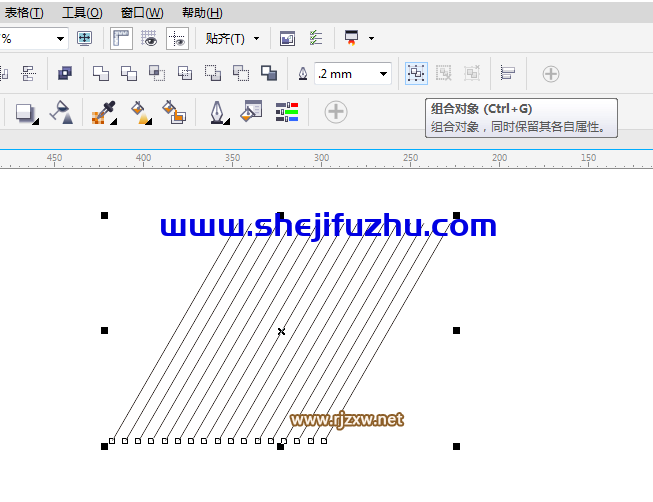Image resolution: width=653 pixels, height=502 pixels.
Task: Click the group objects button
Action: click(x=416, y=74)
